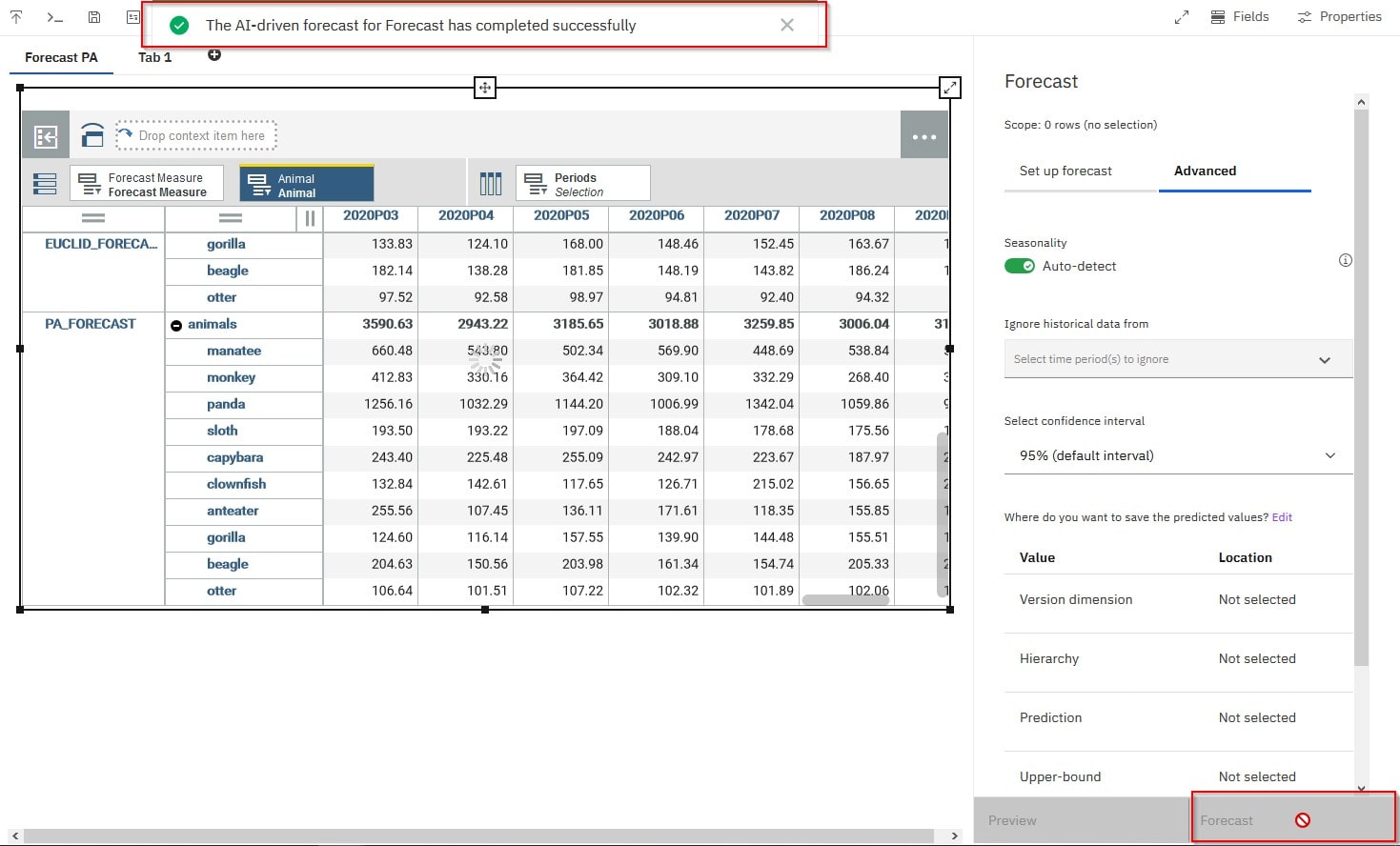Click the full screen expand icon
Screen dimensions: 1400x846
(1182, 17)
